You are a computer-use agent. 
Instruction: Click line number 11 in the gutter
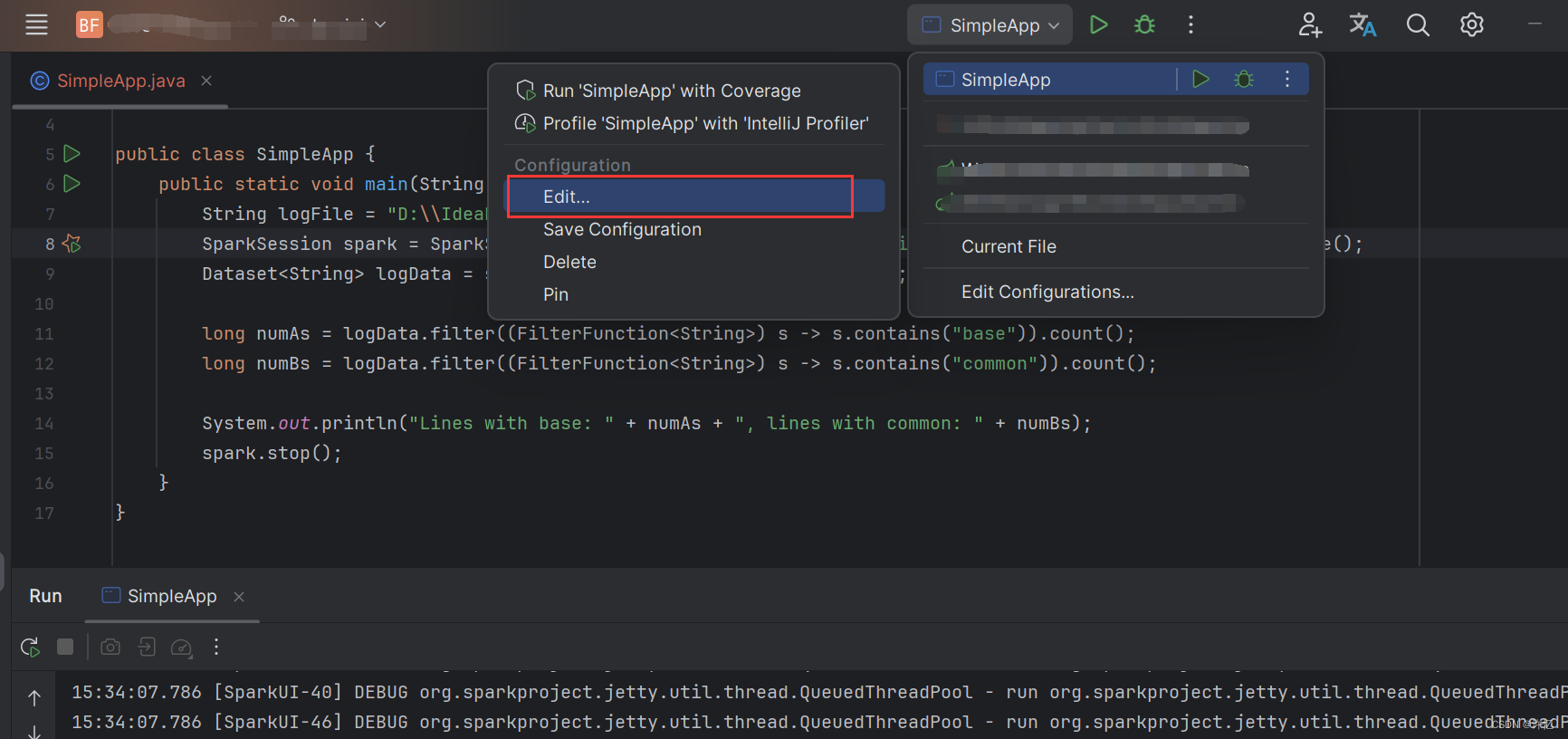coord(44,334)
